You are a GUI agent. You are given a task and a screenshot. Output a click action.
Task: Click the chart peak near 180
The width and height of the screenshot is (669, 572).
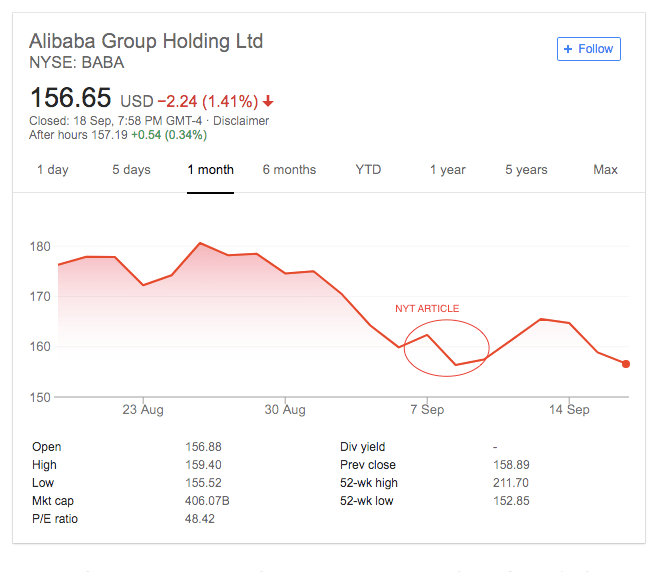(x=200, y=243)
